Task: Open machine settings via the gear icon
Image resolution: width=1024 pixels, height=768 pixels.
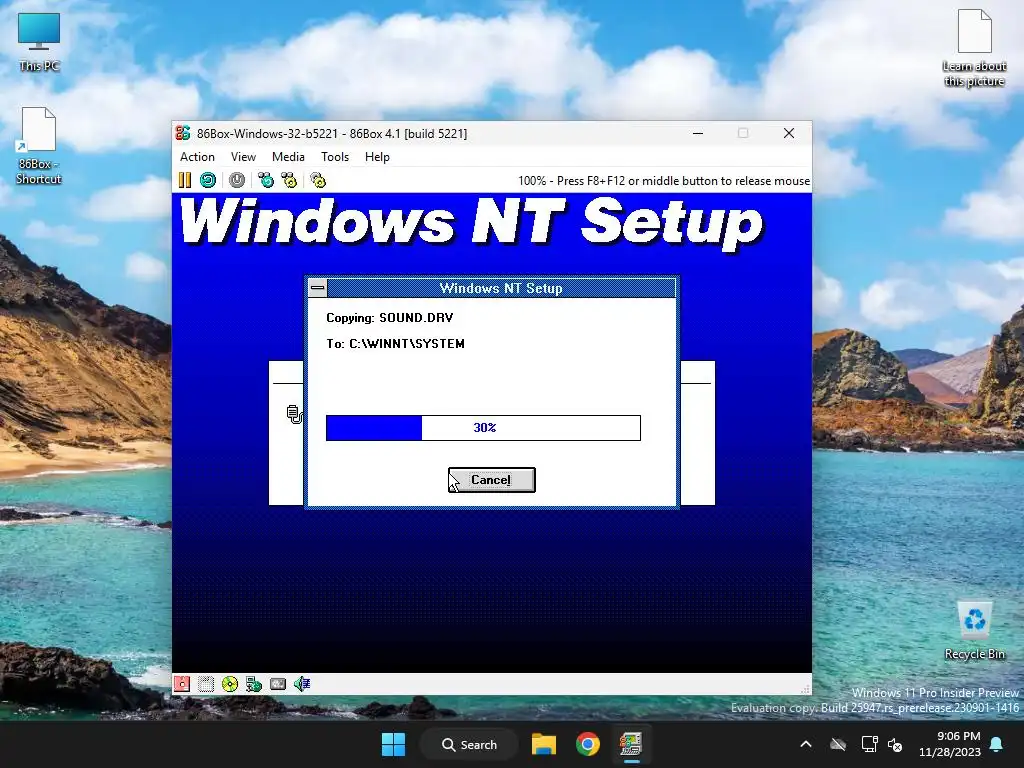Action: [x=318, y=180]
